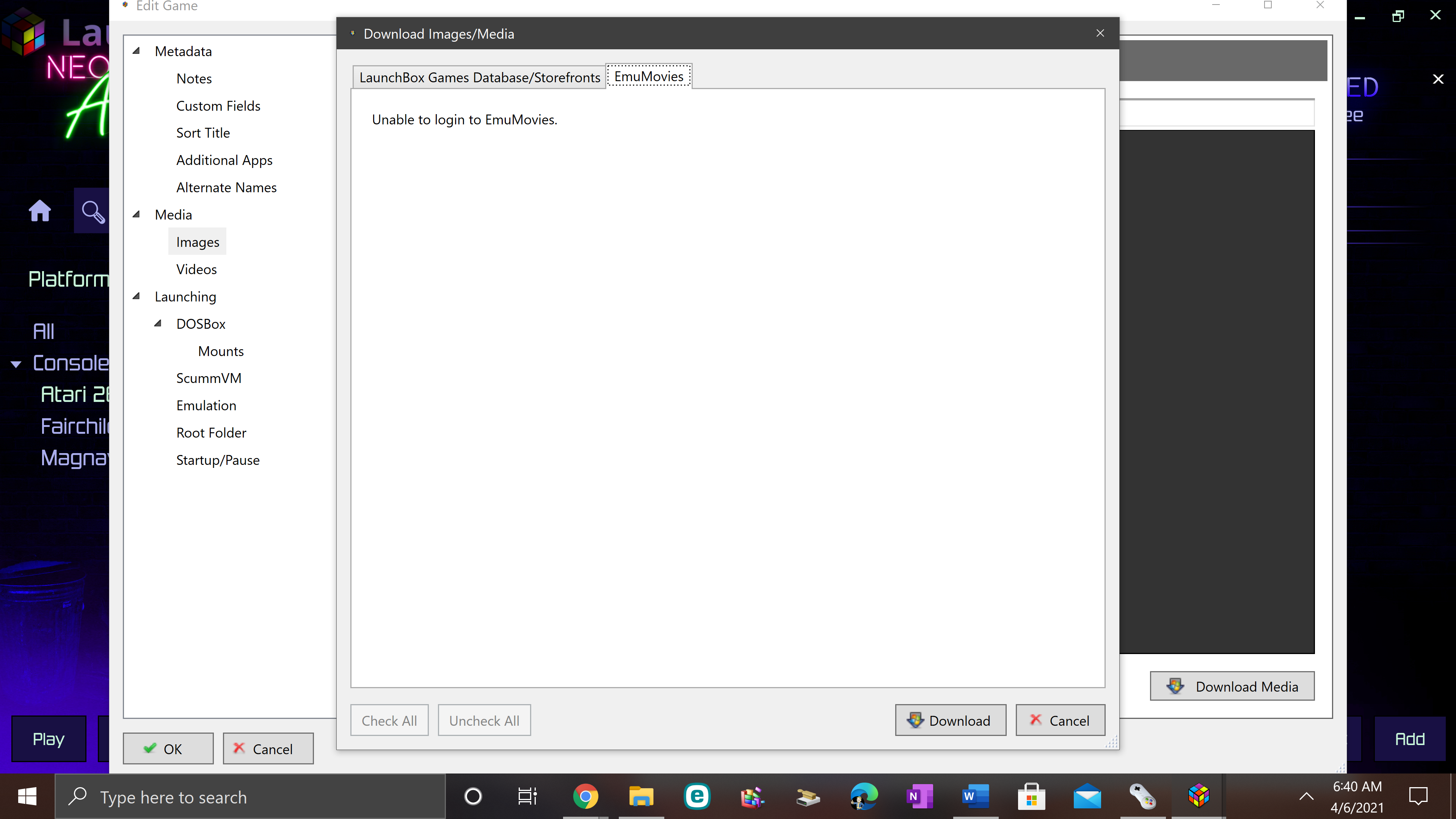Select Alternate Names entry
1456x819 pixels.
point(226,187)
